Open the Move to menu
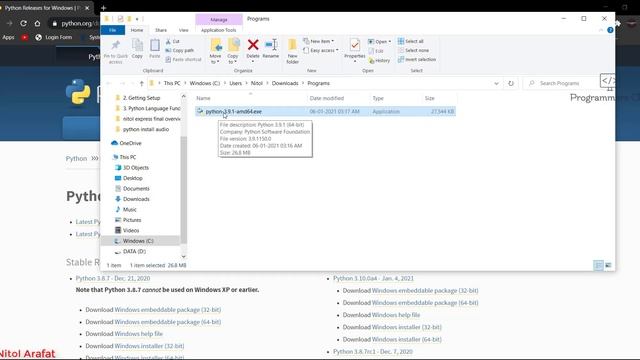Image resolution: width=640 pixels, height=360 pixels. pos(216,51)
